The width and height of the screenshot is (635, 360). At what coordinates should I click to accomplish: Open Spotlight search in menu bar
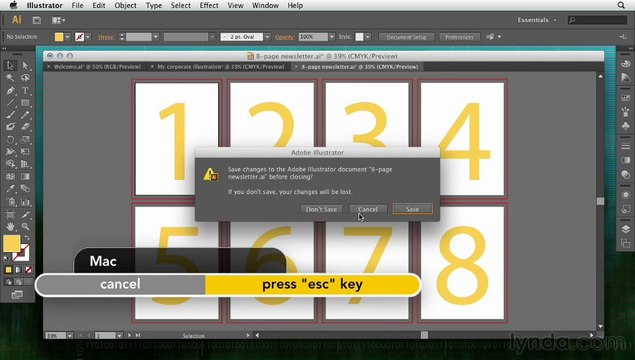621,5
